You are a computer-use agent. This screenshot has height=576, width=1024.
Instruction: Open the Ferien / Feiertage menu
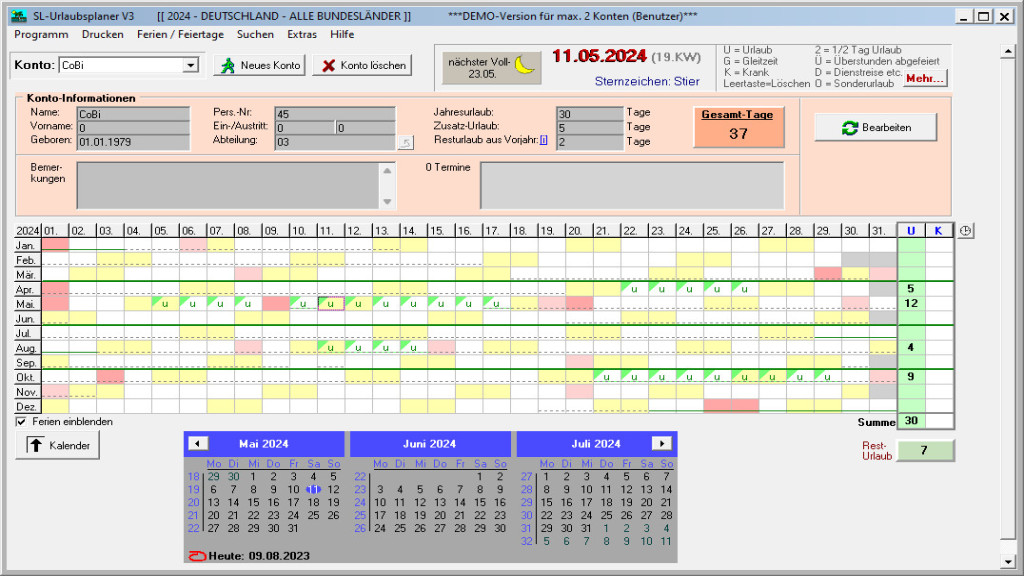pos(180,34)
